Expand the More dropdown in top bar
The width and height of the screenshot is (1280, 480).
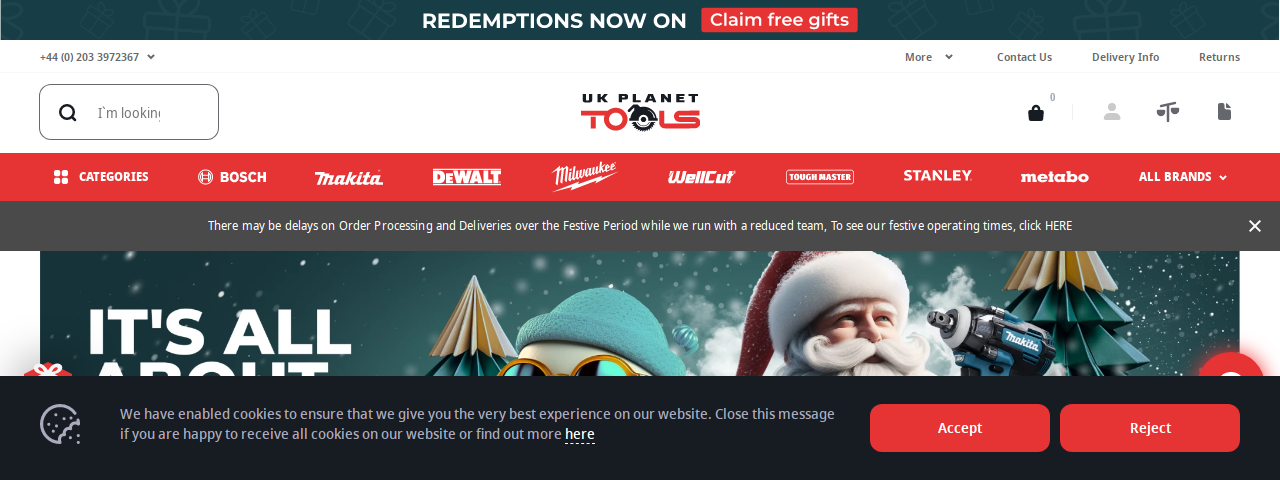tap(929, 57)
